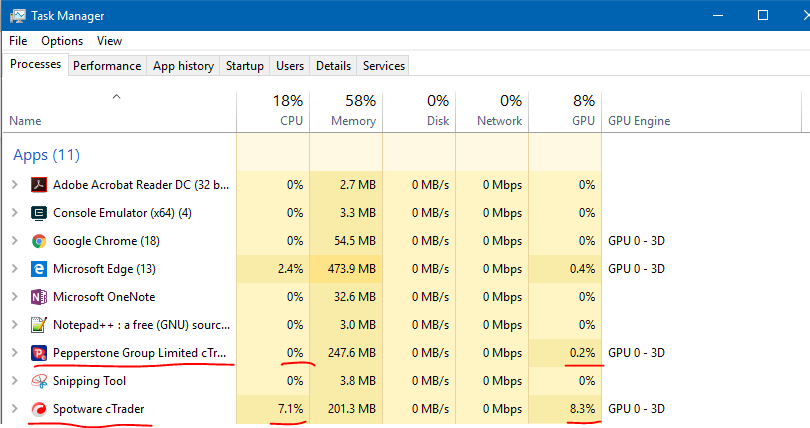Switch to the App history tab
The width and height of the screenshot is (810, 428).
pyautogui.click(x=183, y=66)
